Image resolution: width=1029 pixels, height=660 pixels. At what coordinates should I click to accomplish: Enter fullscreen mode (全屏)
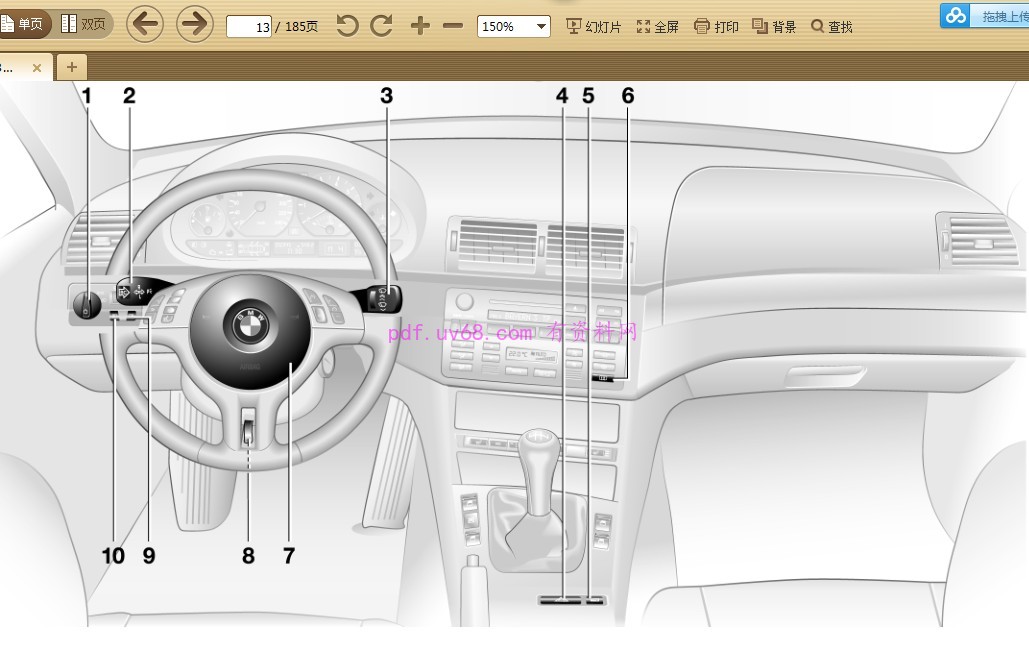[657, 27]
